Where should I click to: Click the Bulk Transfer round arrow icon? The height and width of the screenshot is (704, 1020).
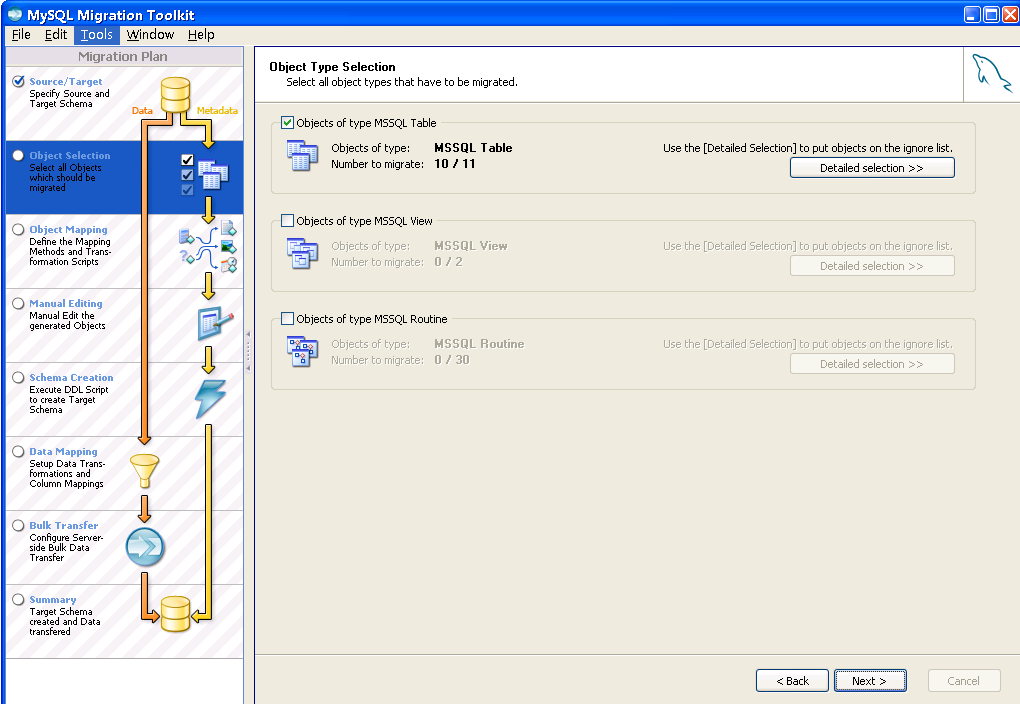click(144, 547)
